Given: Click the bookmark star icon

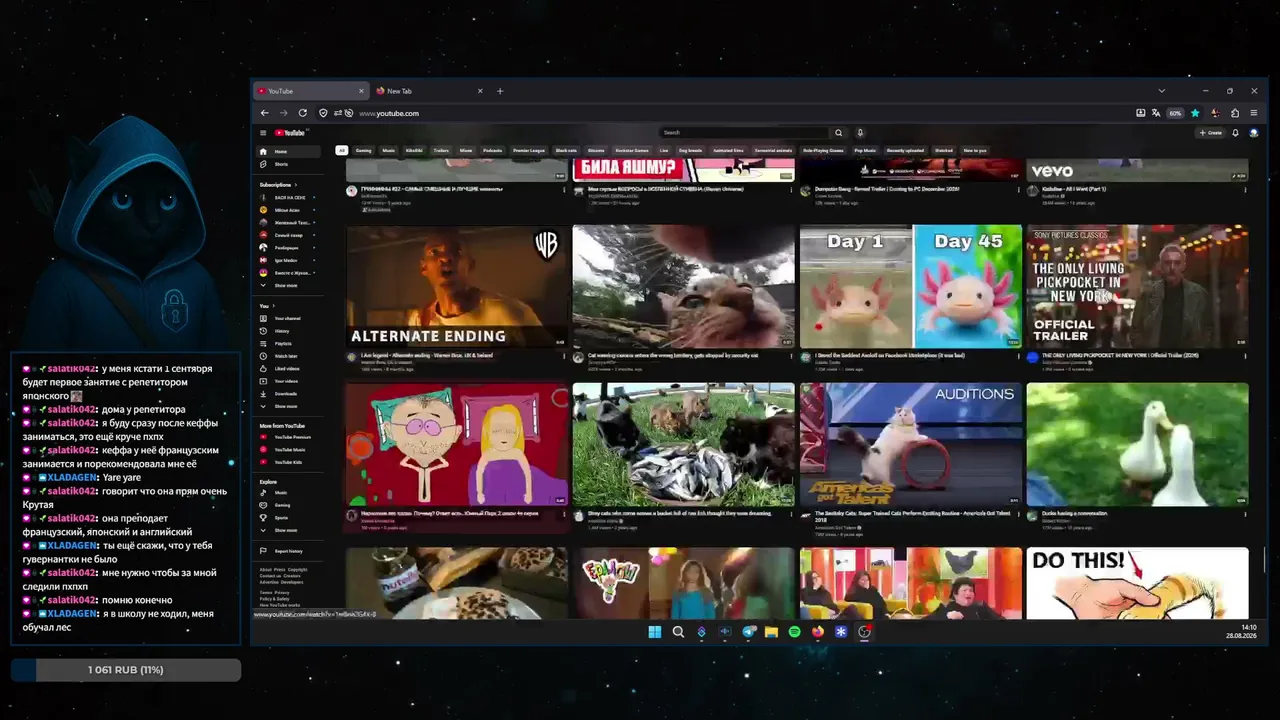Looking at the screenshot, I should (x=1195, y=113).
